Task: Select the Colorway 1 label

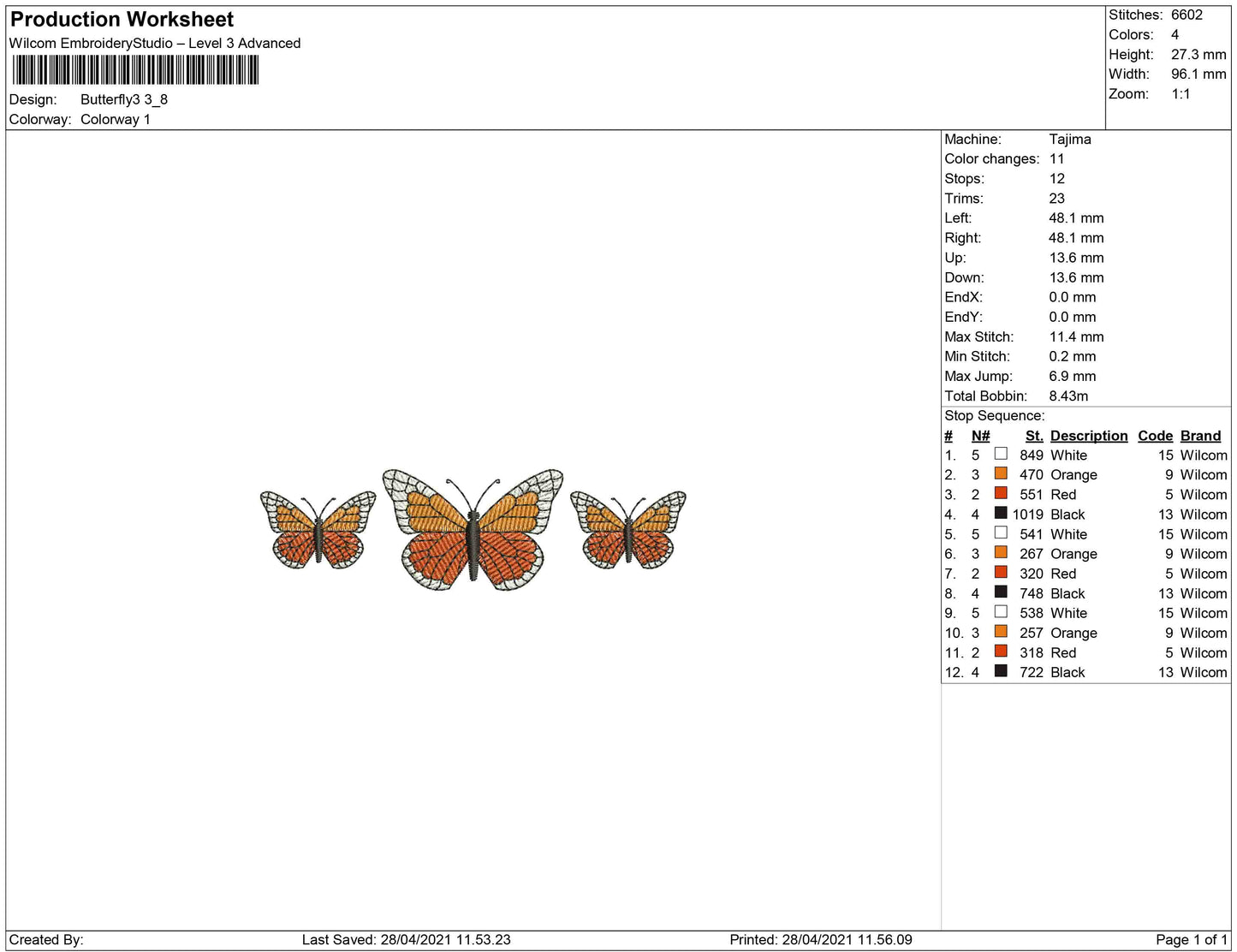Action: (x=116, y=119)
